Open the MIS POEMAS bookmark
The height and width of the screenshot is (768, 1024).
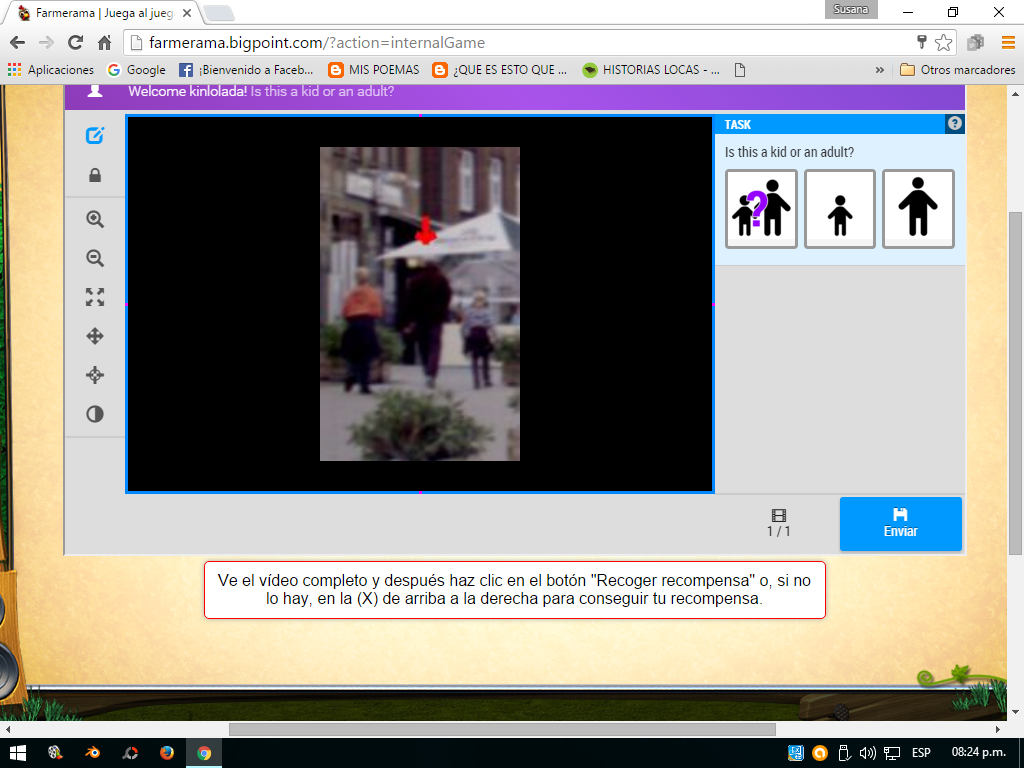tap(374, 70)
